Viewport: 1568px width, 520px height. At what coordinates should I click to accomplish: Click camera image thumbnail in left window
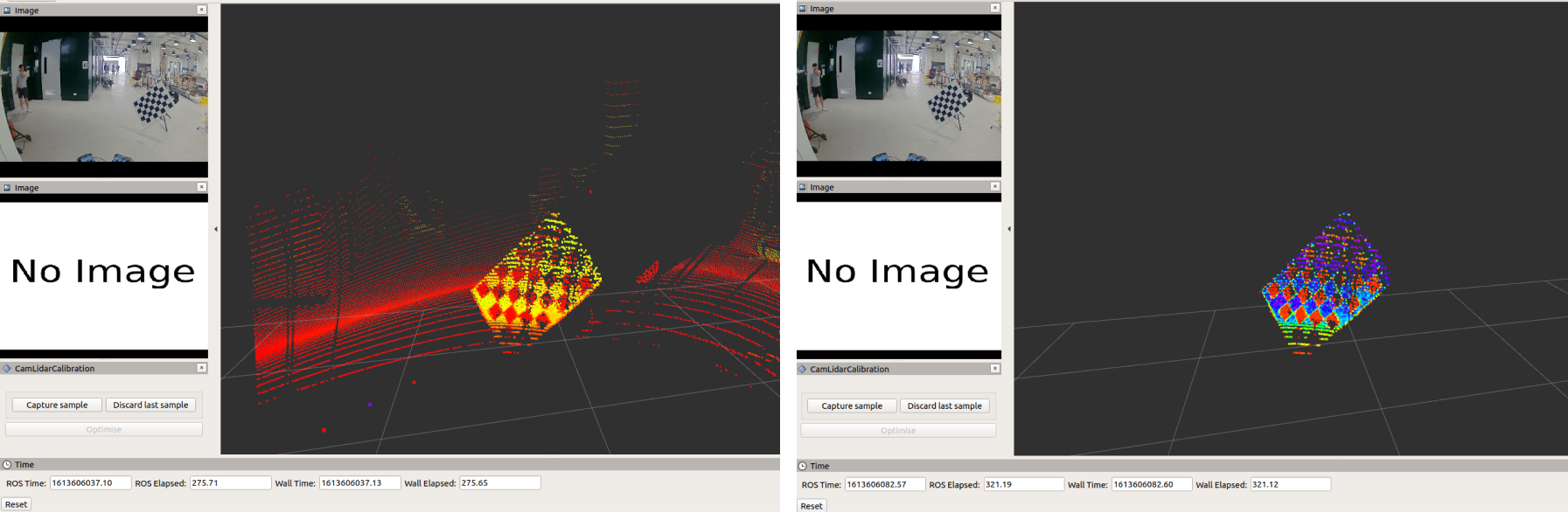click(x=104, y=97)
